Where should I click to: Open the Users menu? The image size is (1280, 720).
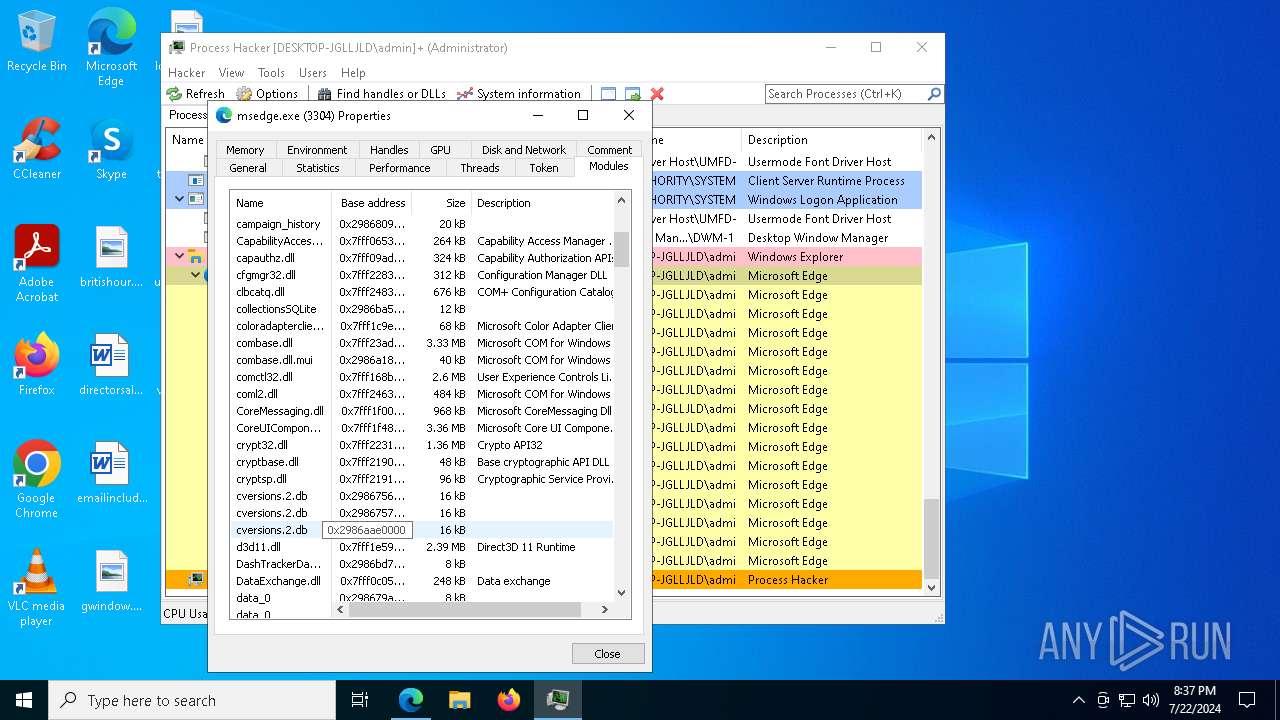pos(313,73)
